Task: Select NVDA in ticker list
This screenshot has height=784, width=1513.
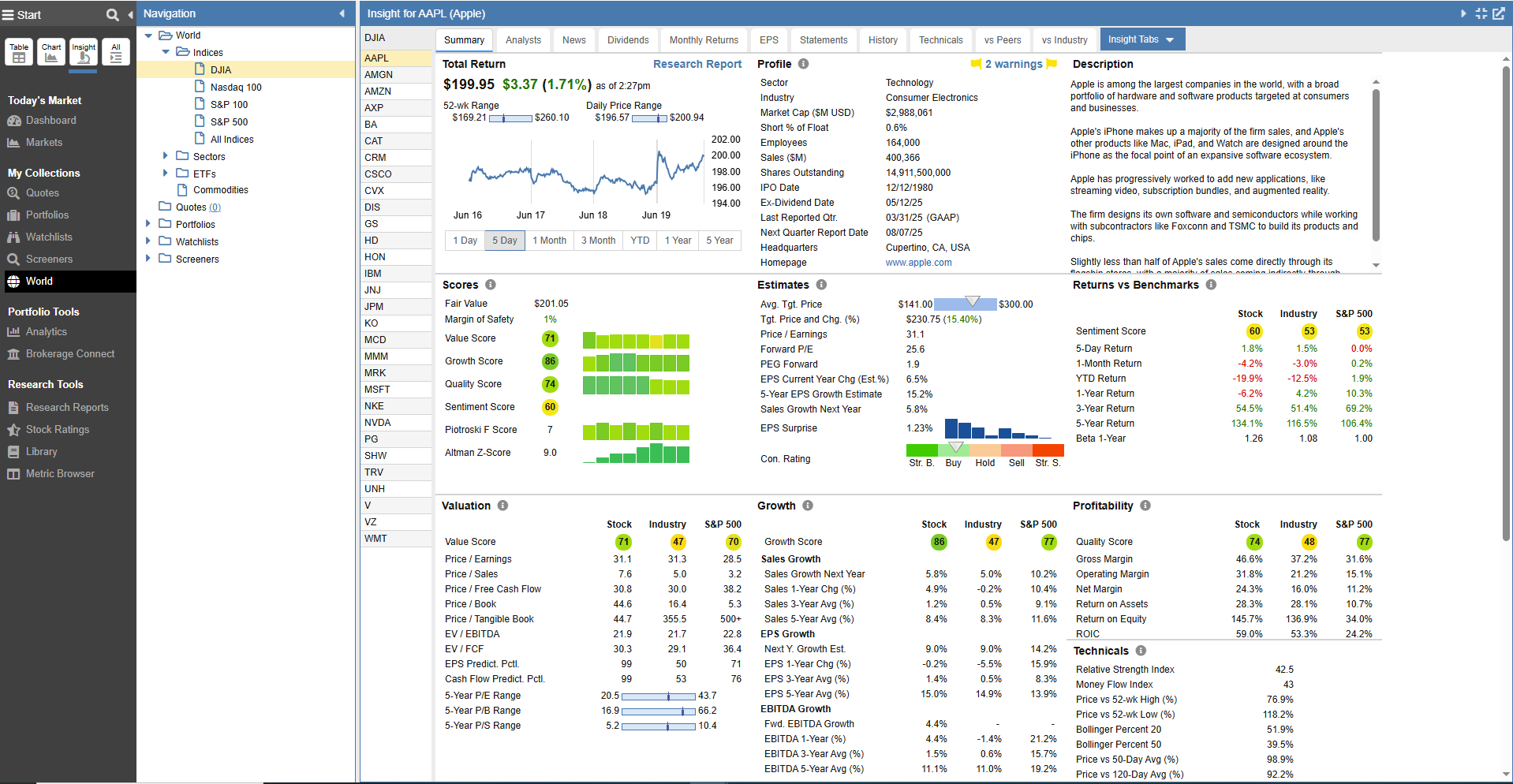Action: pos(396,423)
